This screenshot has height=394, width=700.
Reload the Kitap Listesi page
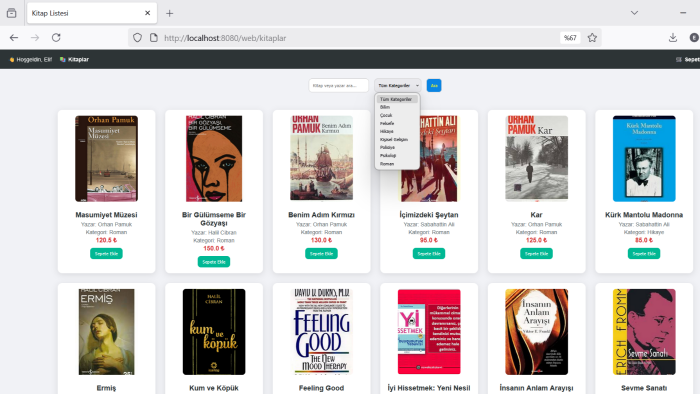(x=56, y=38)
